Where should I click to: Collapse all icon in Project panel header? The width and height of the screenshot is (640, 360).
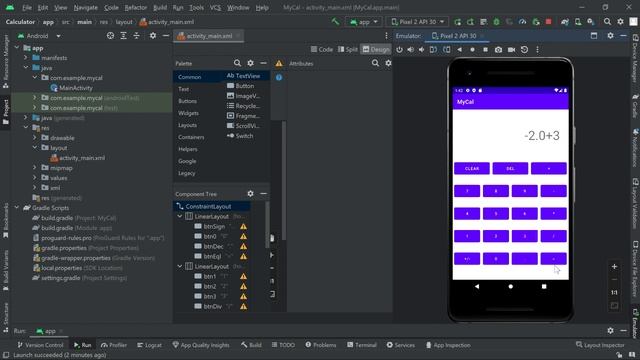click(136, 36)
